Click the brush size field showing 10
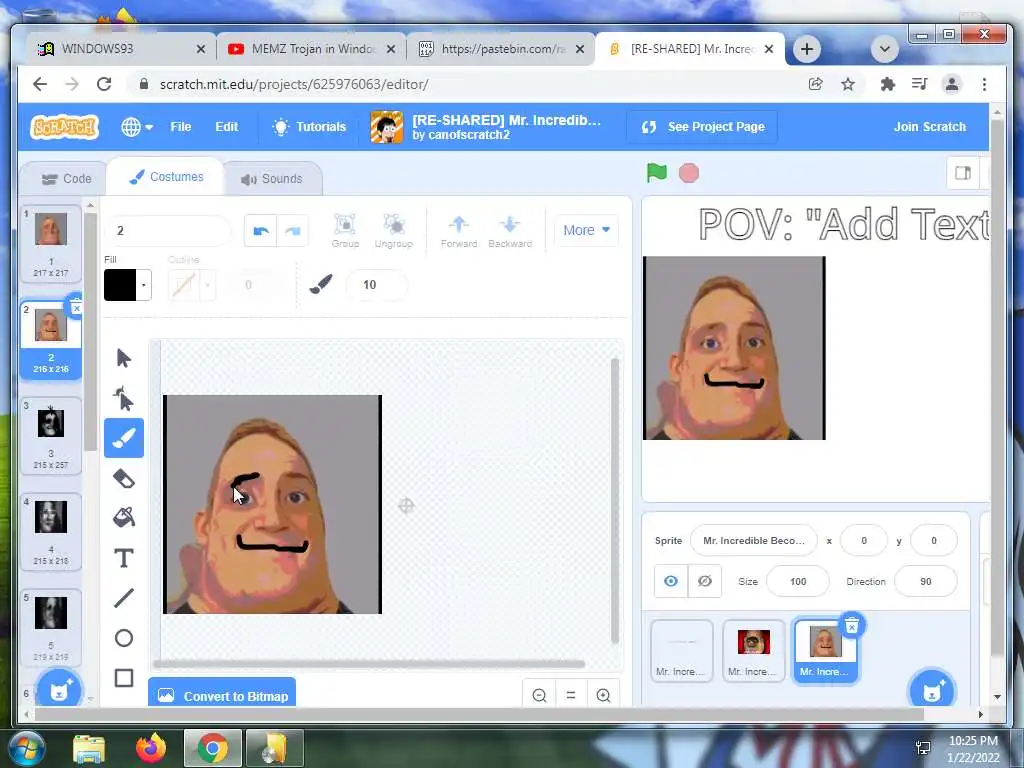The image size is (1024, 768). point(376,285)
